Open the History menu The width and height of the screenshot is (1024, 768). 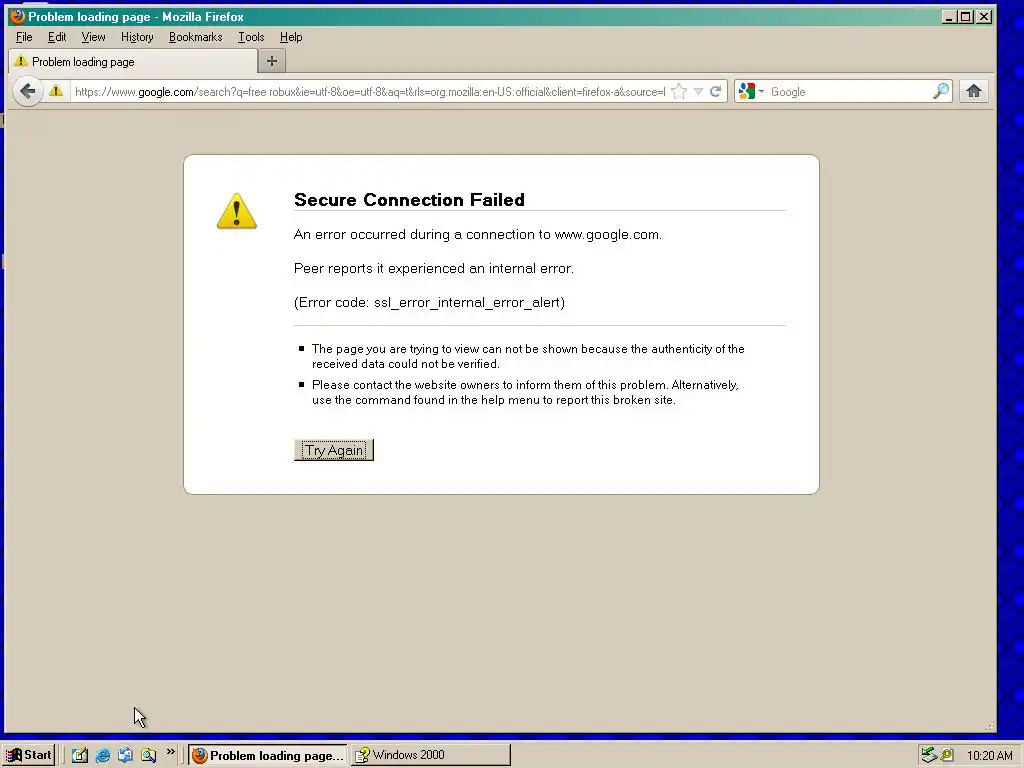pos(137,37)
